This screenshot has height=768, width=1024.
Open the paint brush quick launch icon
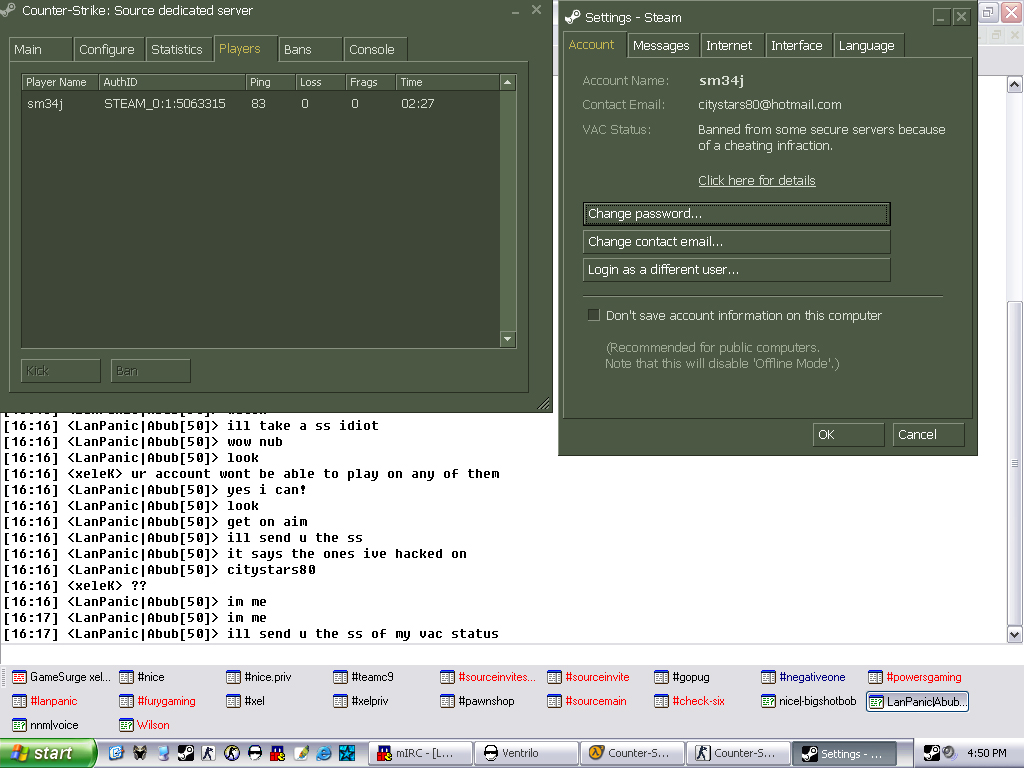click(x=301, y=753)
